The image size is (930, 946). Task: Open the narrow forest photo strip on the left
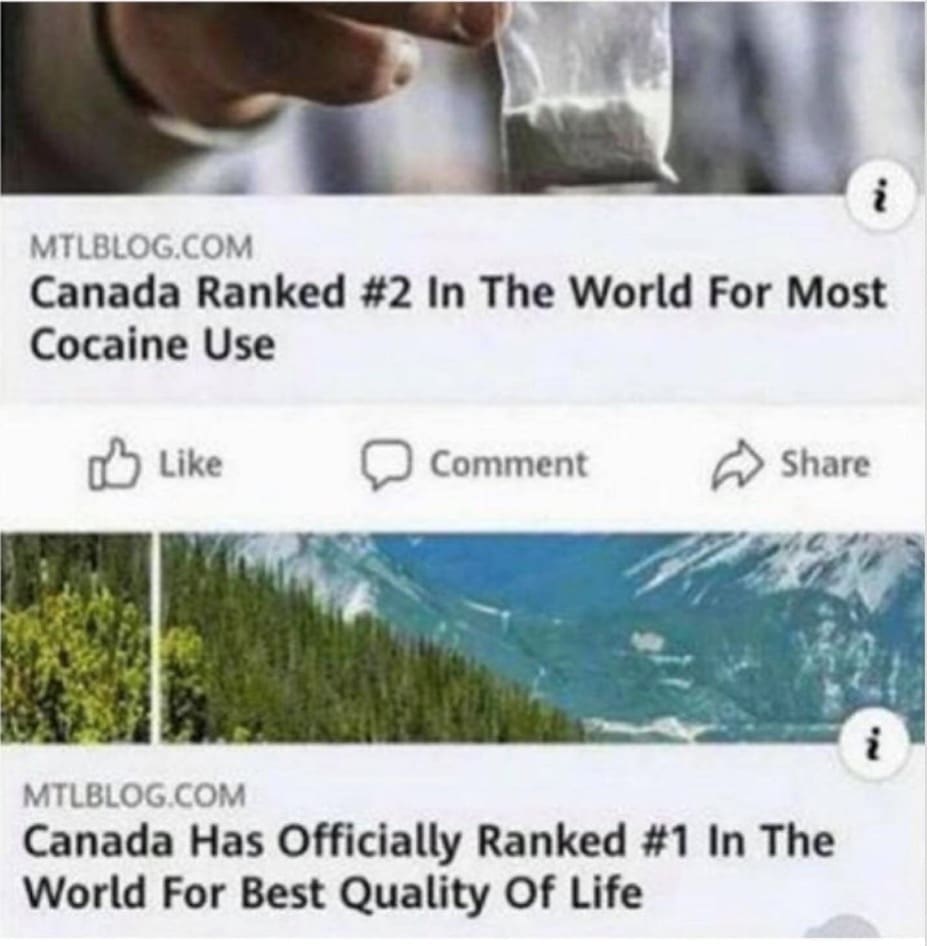click(75, 637)
